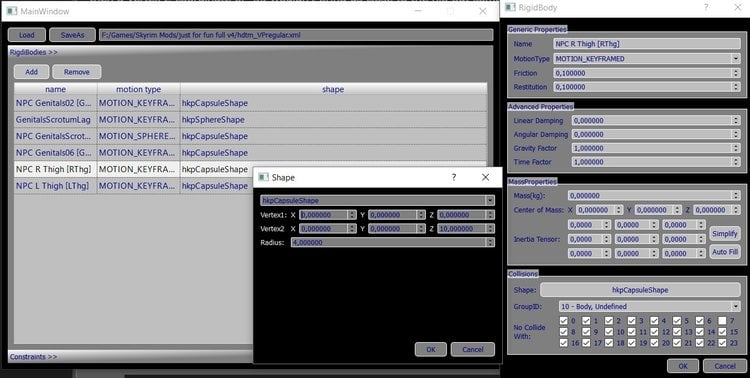The image size is (750, 378).
Task: Click the 'shape' column header
Action: point(333,89)
